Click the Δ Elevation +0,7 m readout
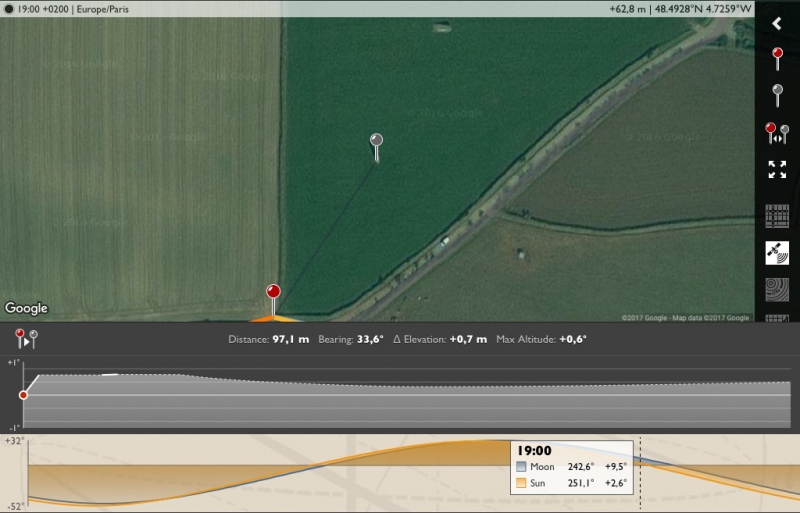Image resolution: width=800 pixels, height=513 pixels. click(440, 339)
